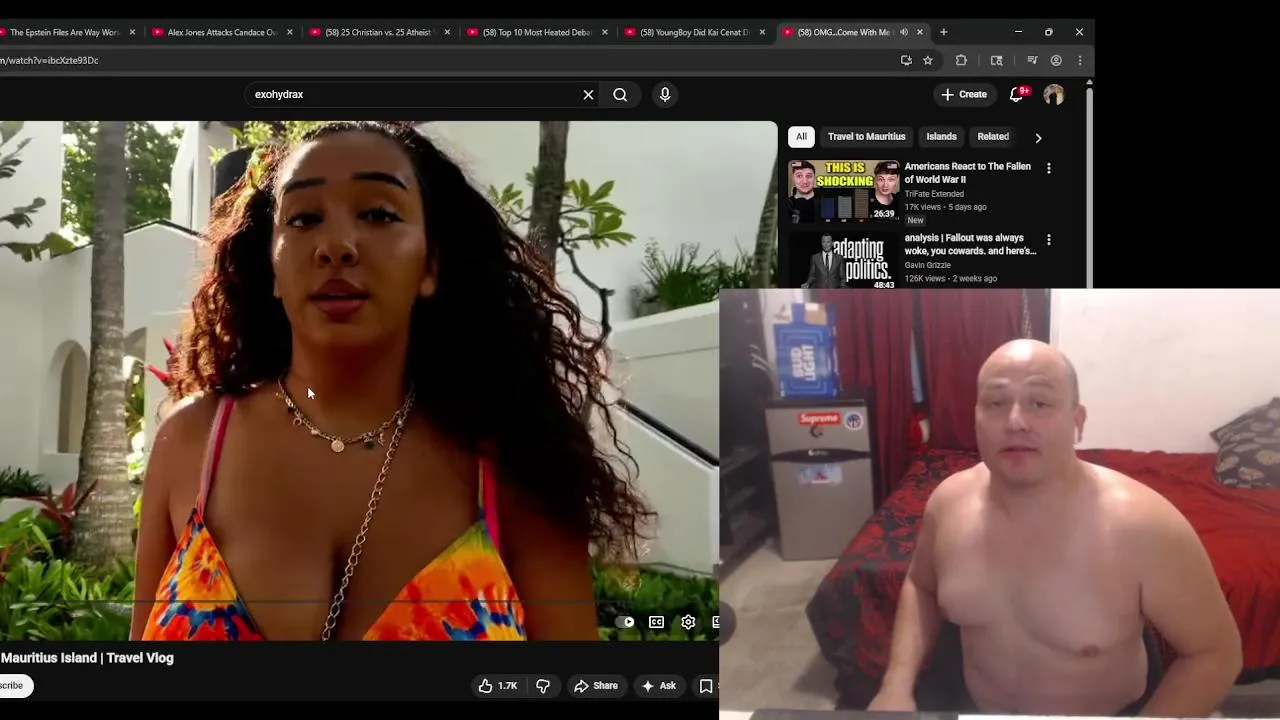Show more filter chips with right arrow

pyautogui.click(x=1038, y=138)
